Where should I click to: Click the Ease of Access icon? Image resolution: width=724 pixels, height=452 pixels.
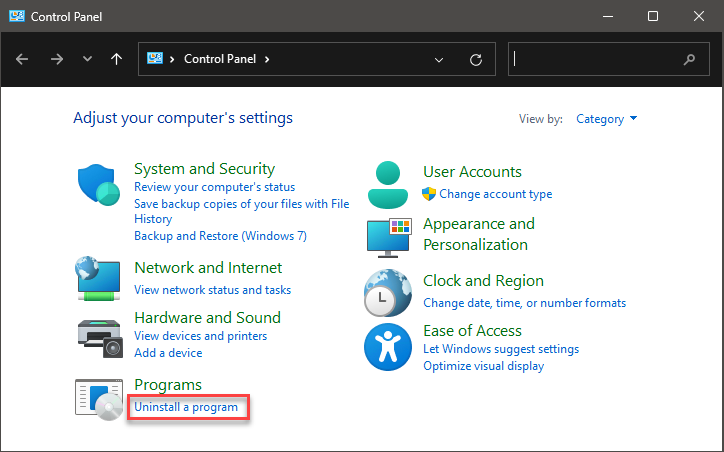pyautogui.click(x=388, y=347)
